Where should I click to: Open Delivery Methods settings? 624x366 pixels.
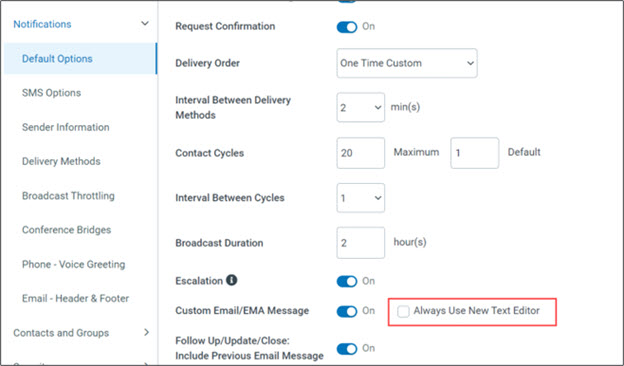pos(61,162)
